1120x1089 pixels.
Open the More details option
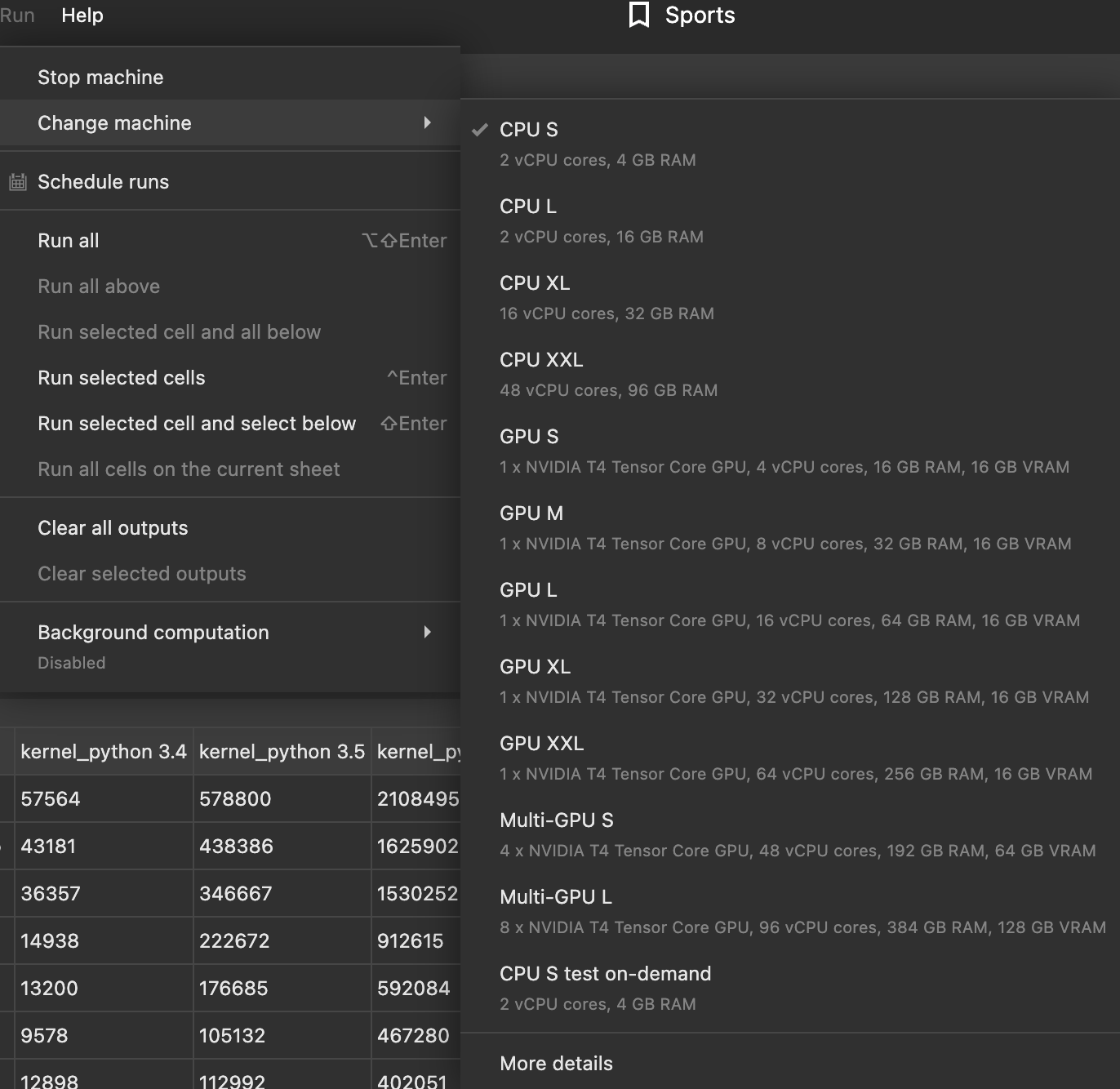[x=556, y=1063]
